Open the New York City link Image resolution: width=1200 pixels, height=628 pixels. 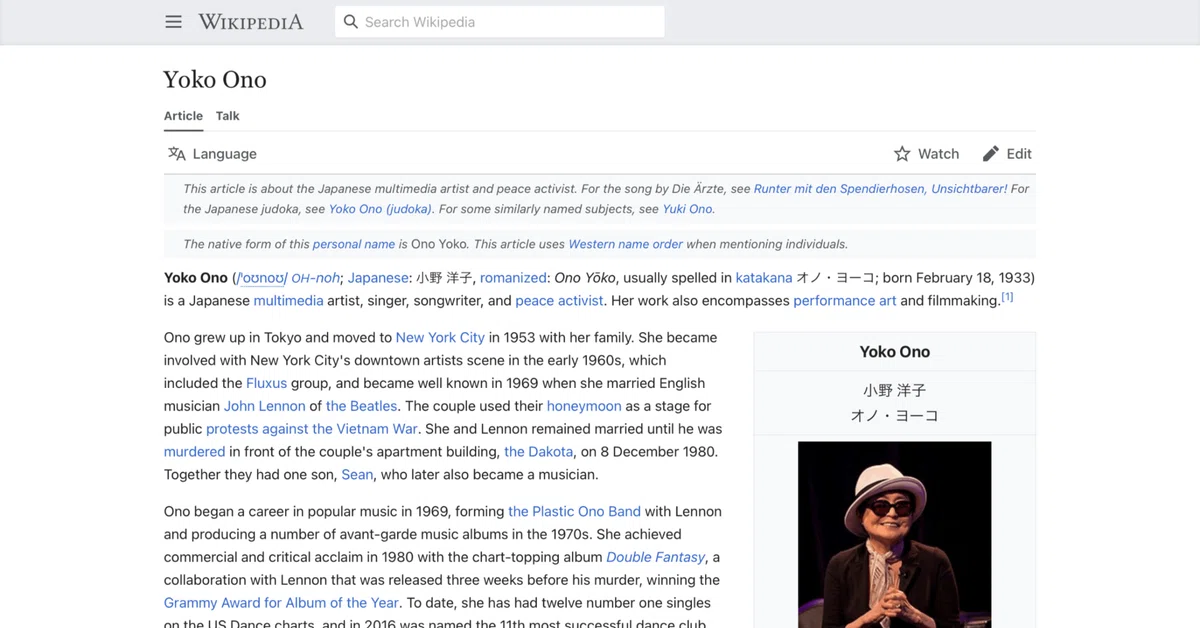[x=440, y=338]
